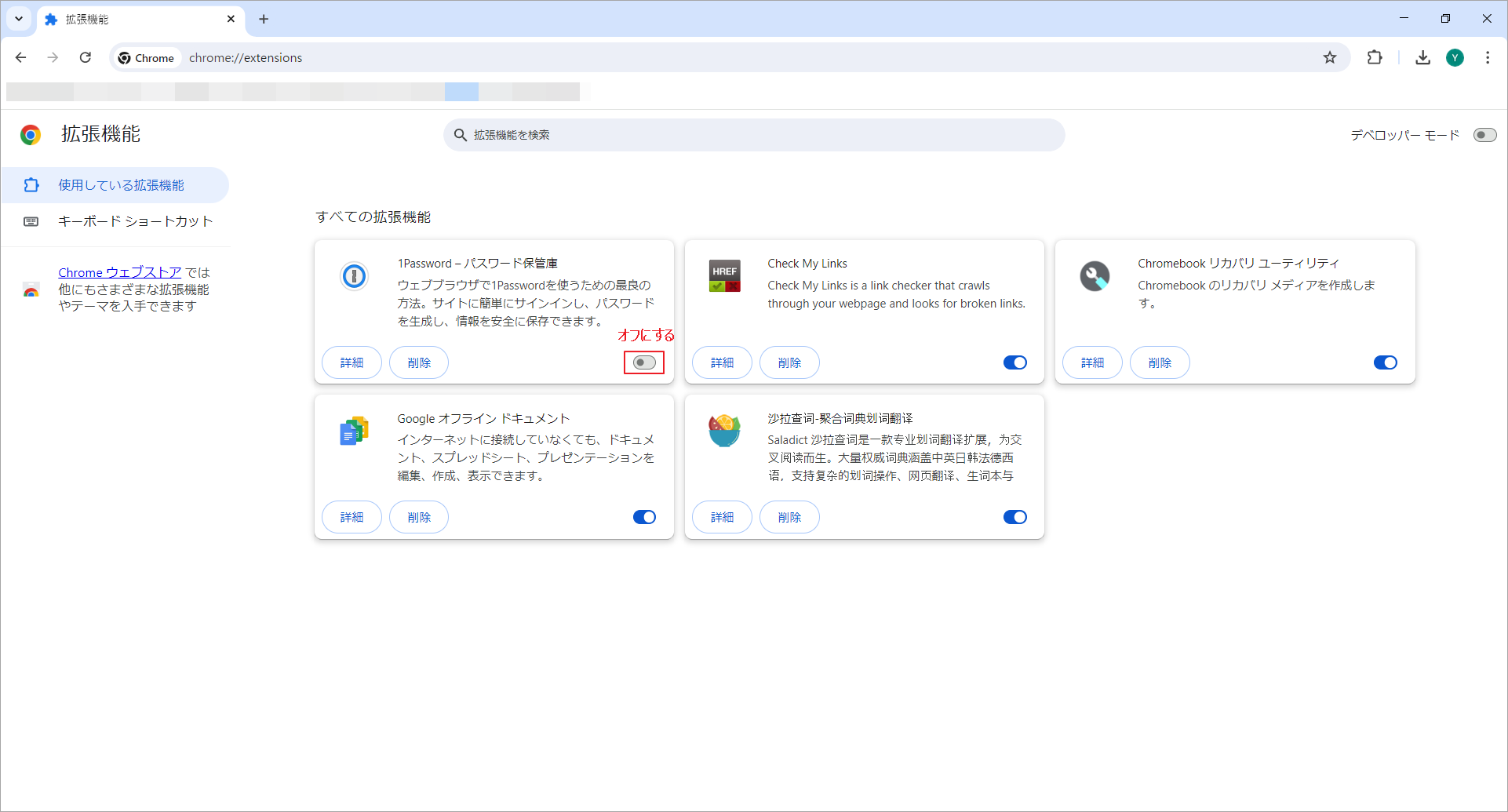1508x812 pixels.
Task: Click the Check My Links HREF icon
Action: pos(724,276)
